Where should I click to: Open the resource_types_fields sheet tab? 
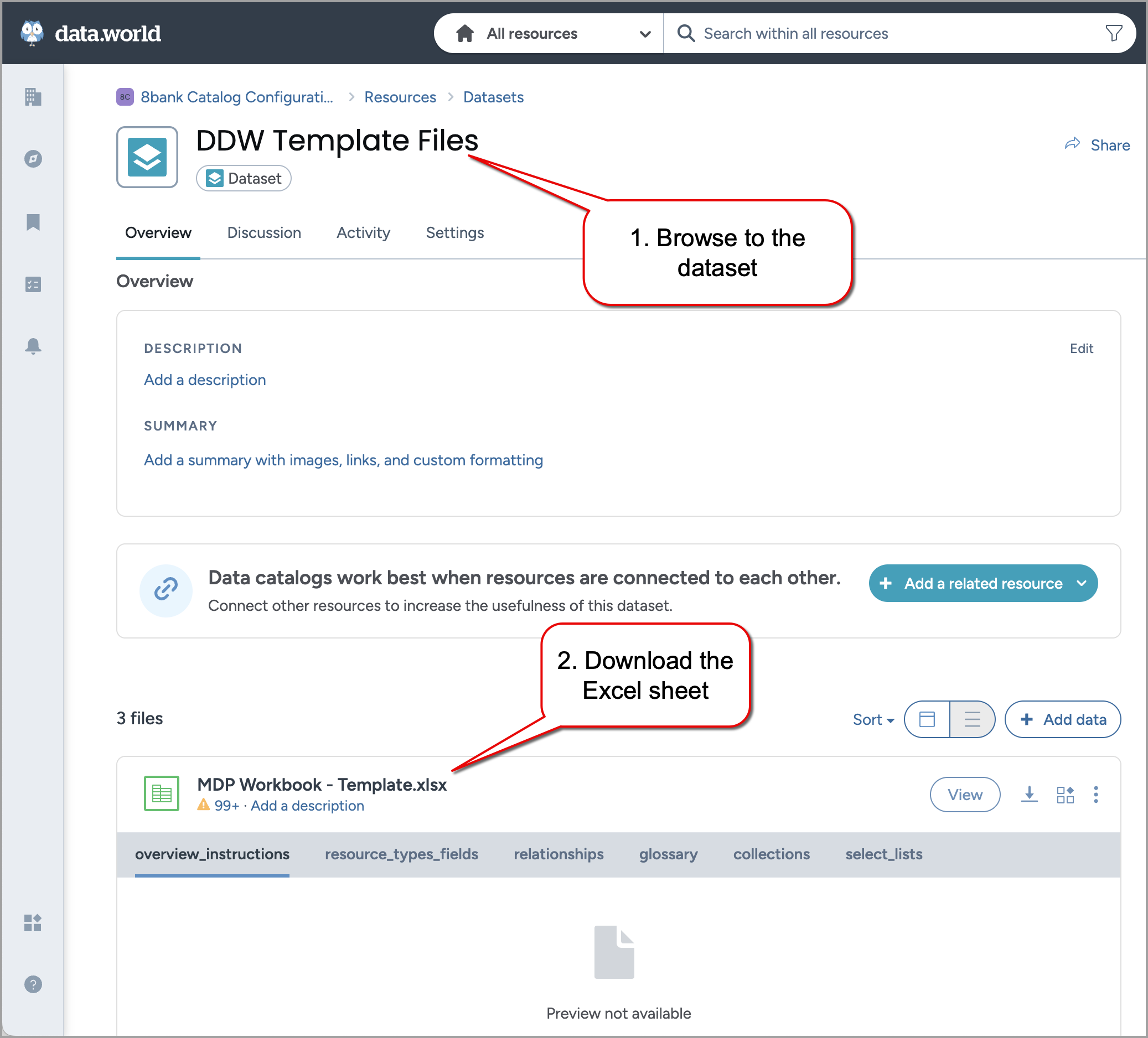[x=401, y=855]
